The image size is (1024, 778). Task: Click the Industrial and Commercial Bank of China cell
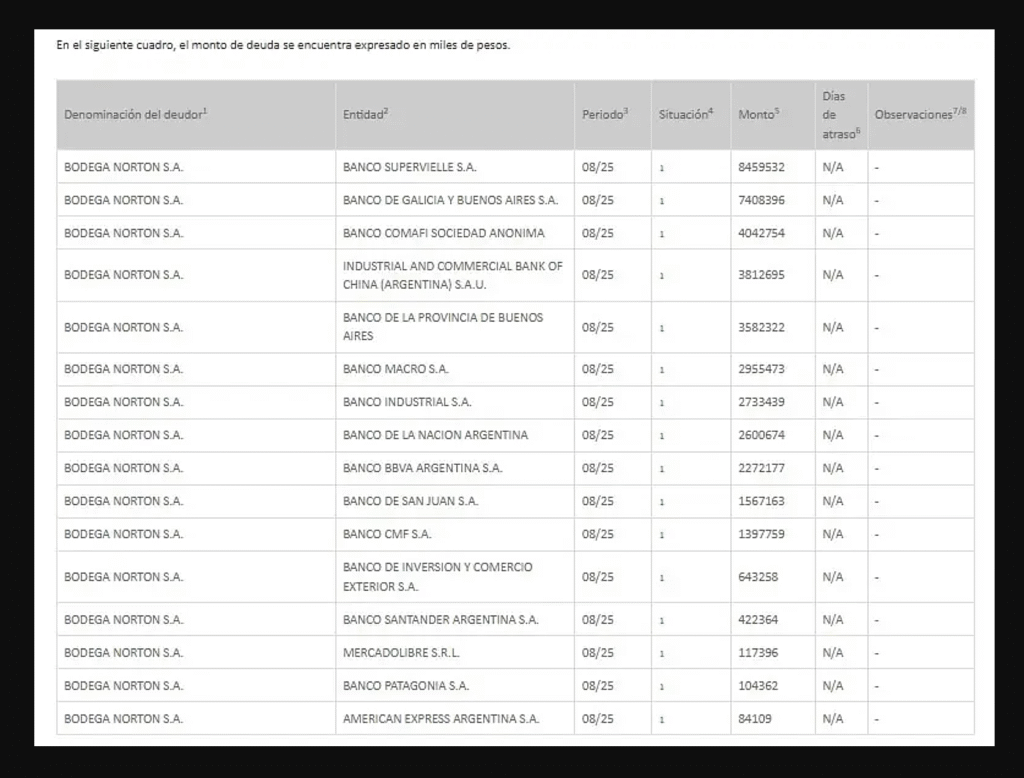452,275
